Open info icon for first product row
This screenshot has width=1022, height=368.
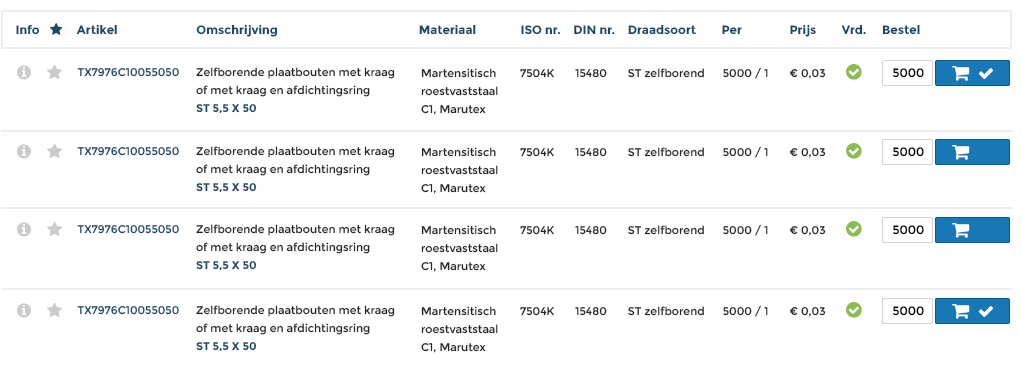23,72
